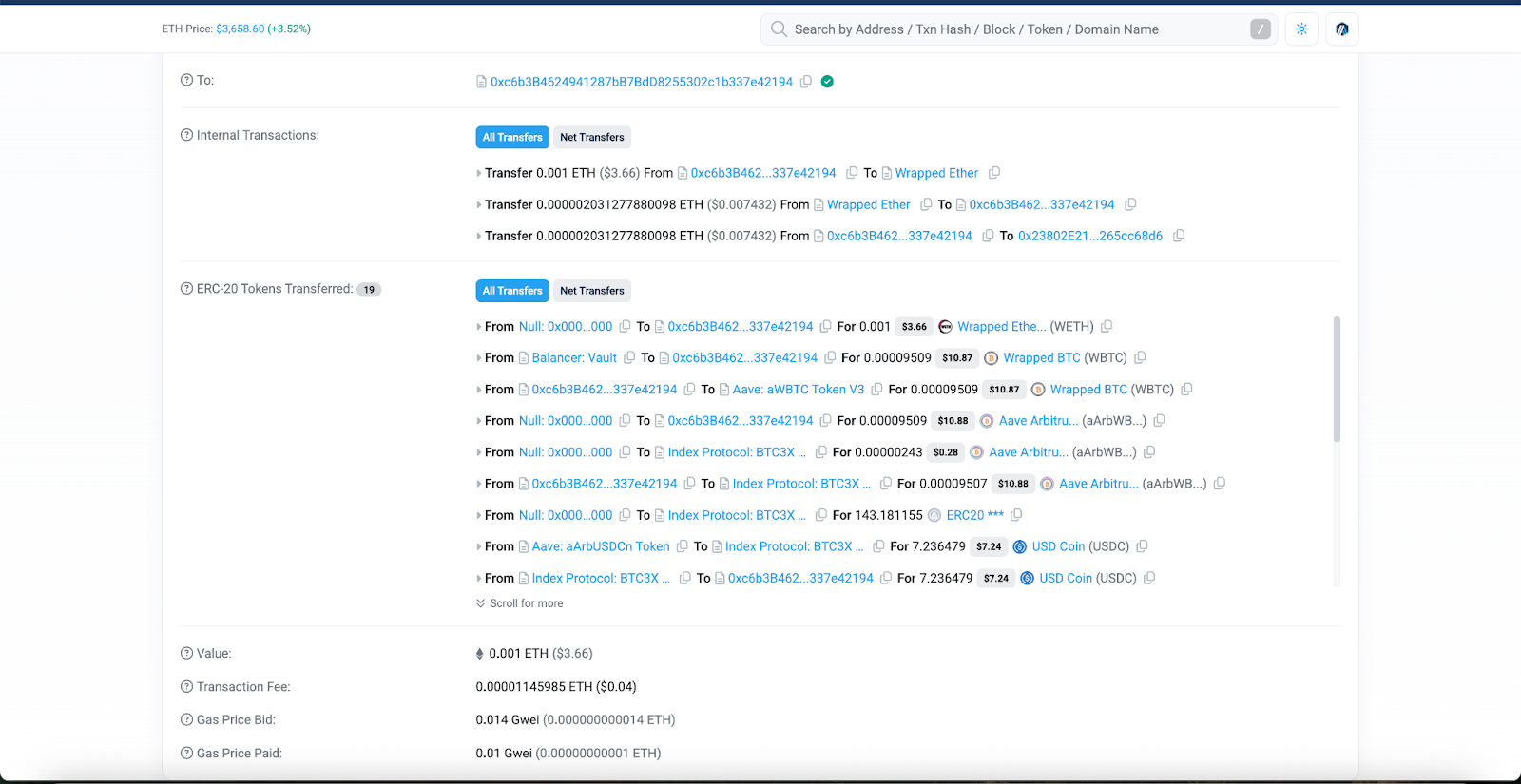Expand the Transfer 0.001 ETH internal transaction row

point(479,173)
